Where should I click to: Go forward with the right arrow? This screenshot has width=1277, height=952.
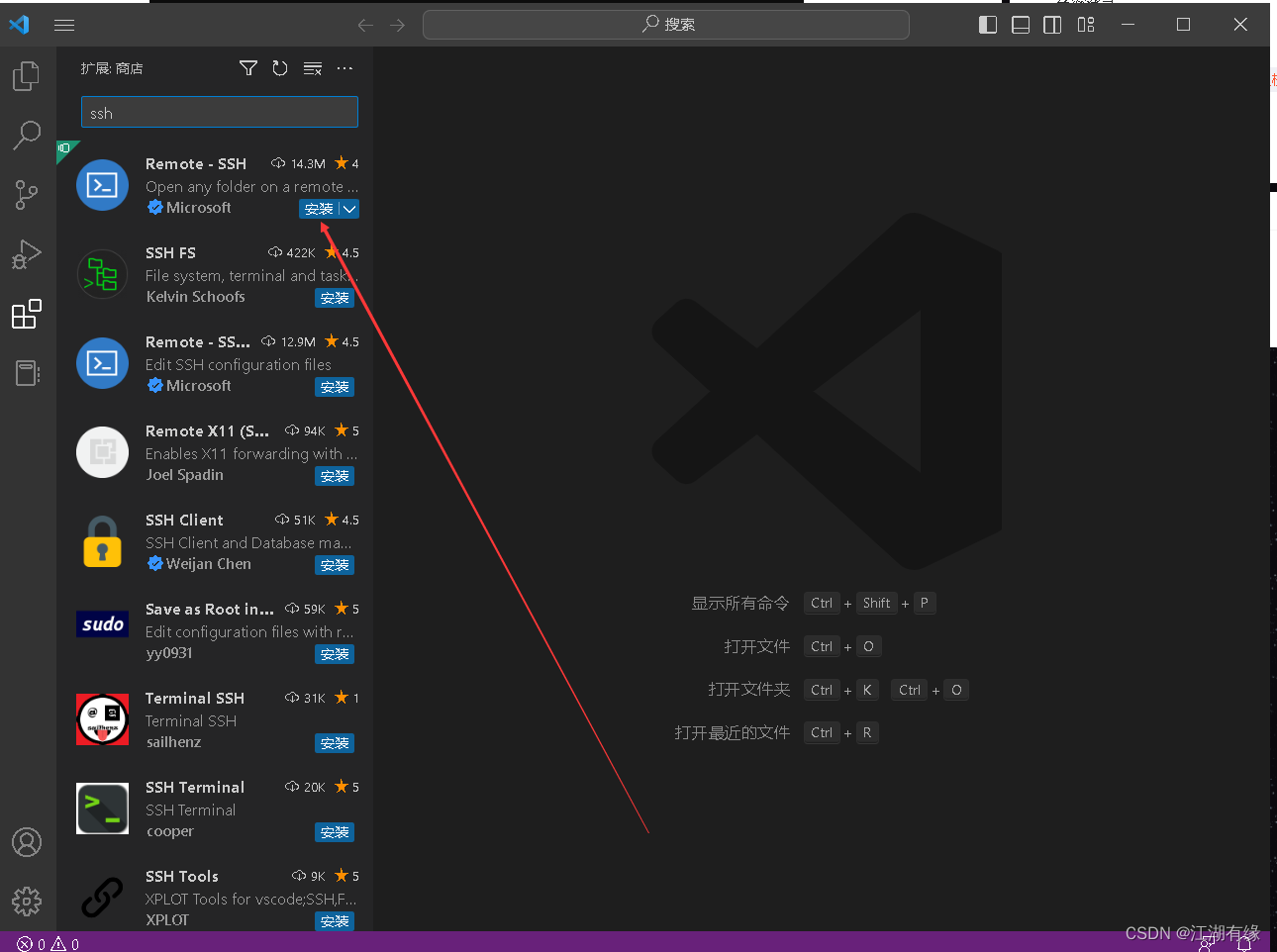(x=398, y=25)
